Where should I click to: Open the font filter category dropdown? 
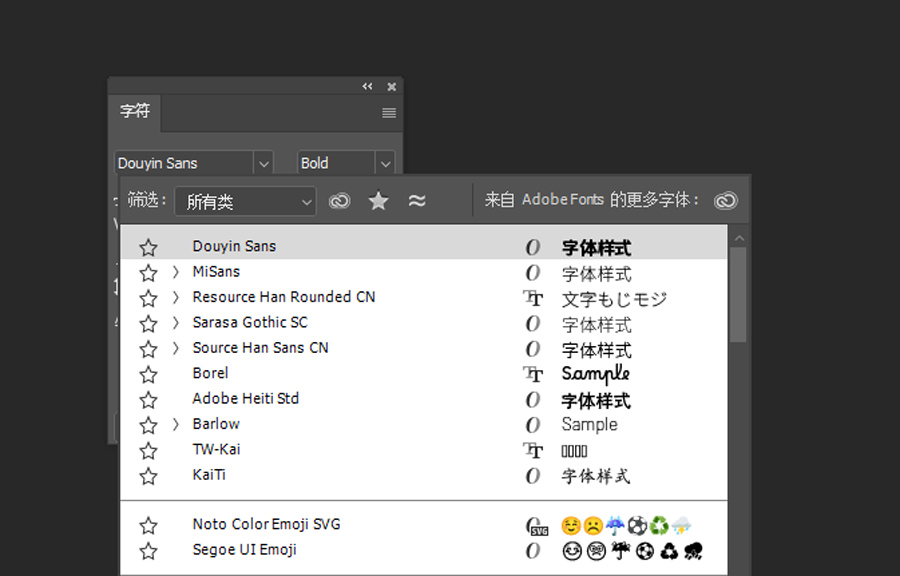click(x=245, y=201)
